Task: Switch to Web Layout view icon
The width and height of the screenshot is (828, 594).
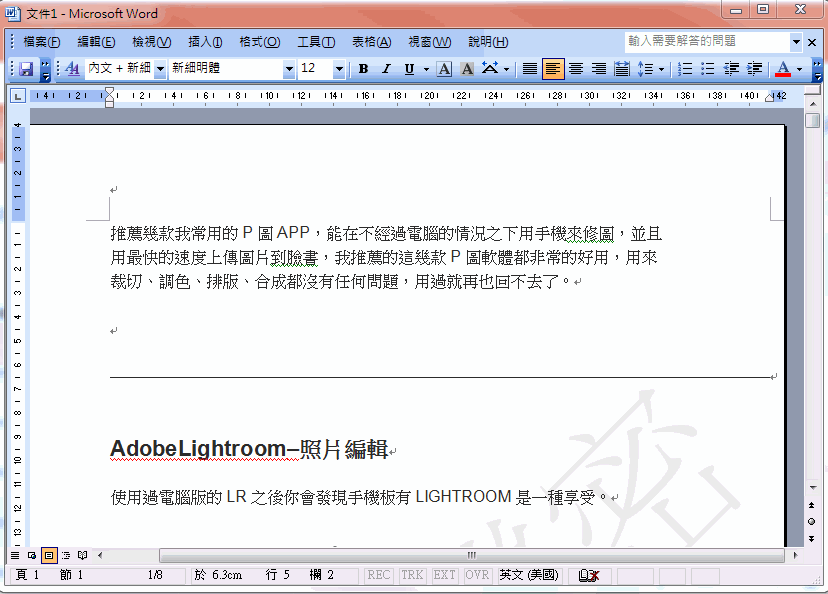Action: click(32, 555)
